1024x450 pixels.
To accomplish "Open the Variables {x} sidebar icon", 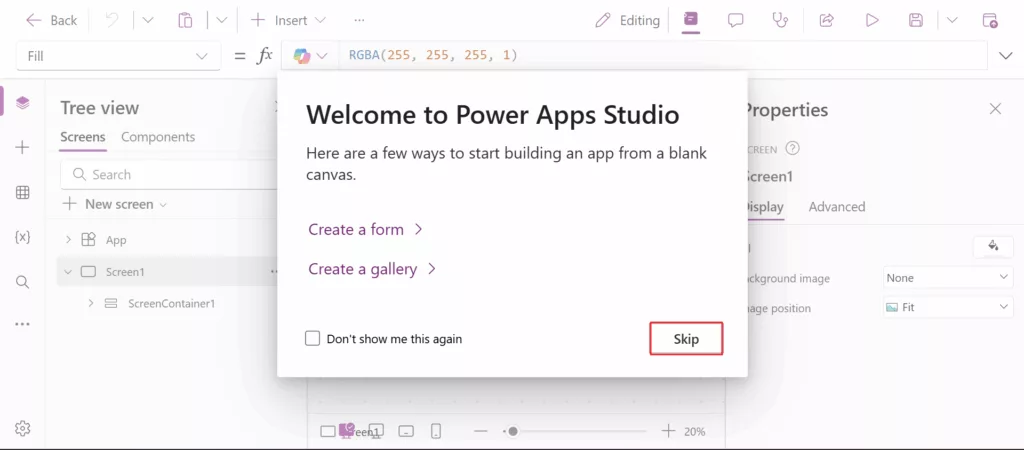I will tap(22, 237).
